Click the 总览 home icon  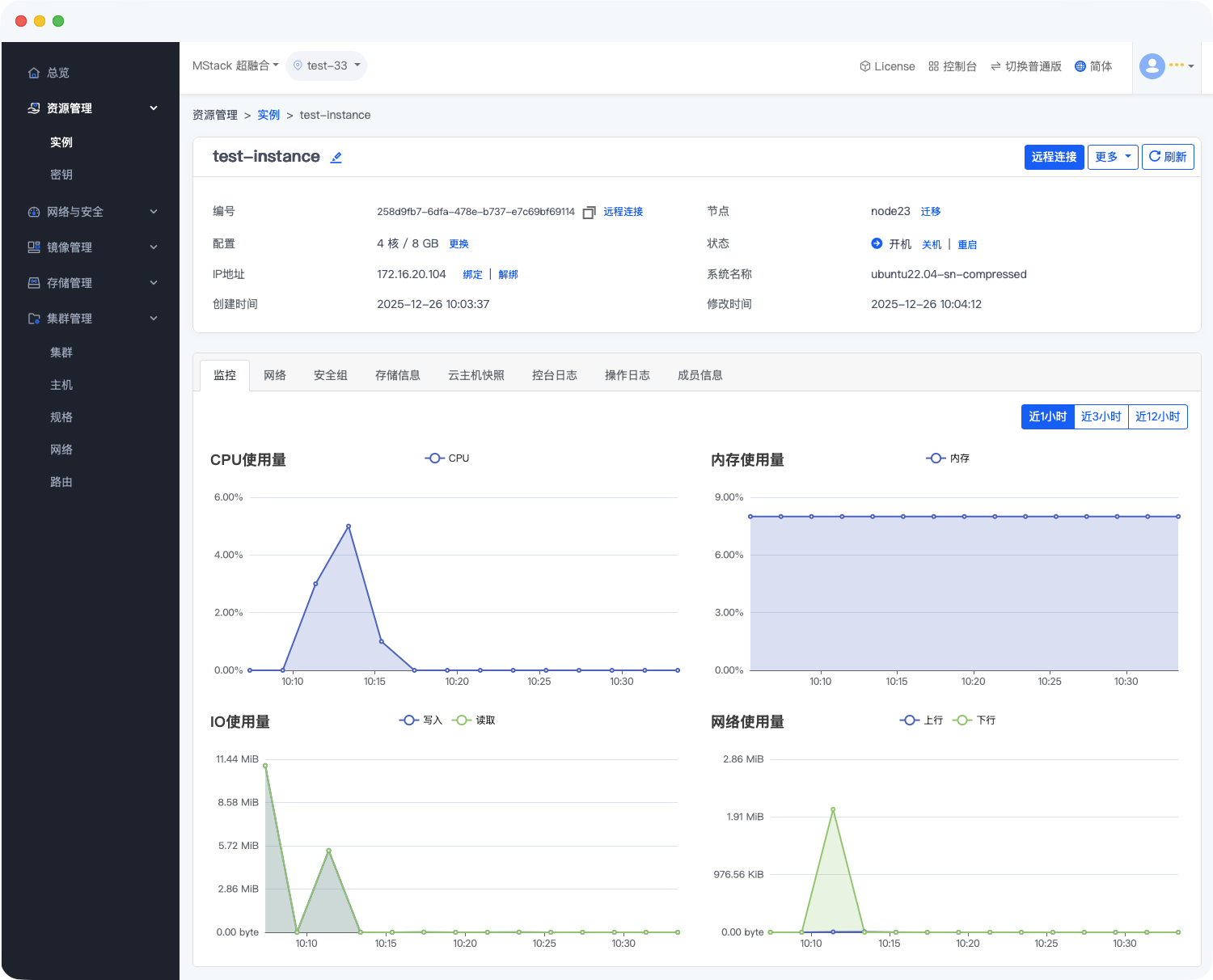[x=34, y=73]
